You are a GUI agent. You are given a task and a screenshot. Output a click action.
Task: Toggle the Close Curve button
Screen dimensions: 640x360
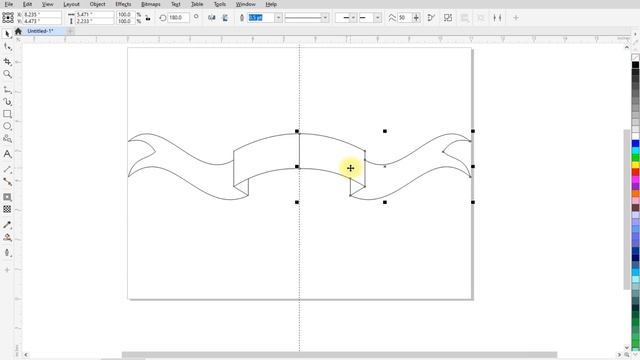click(431, 18)
